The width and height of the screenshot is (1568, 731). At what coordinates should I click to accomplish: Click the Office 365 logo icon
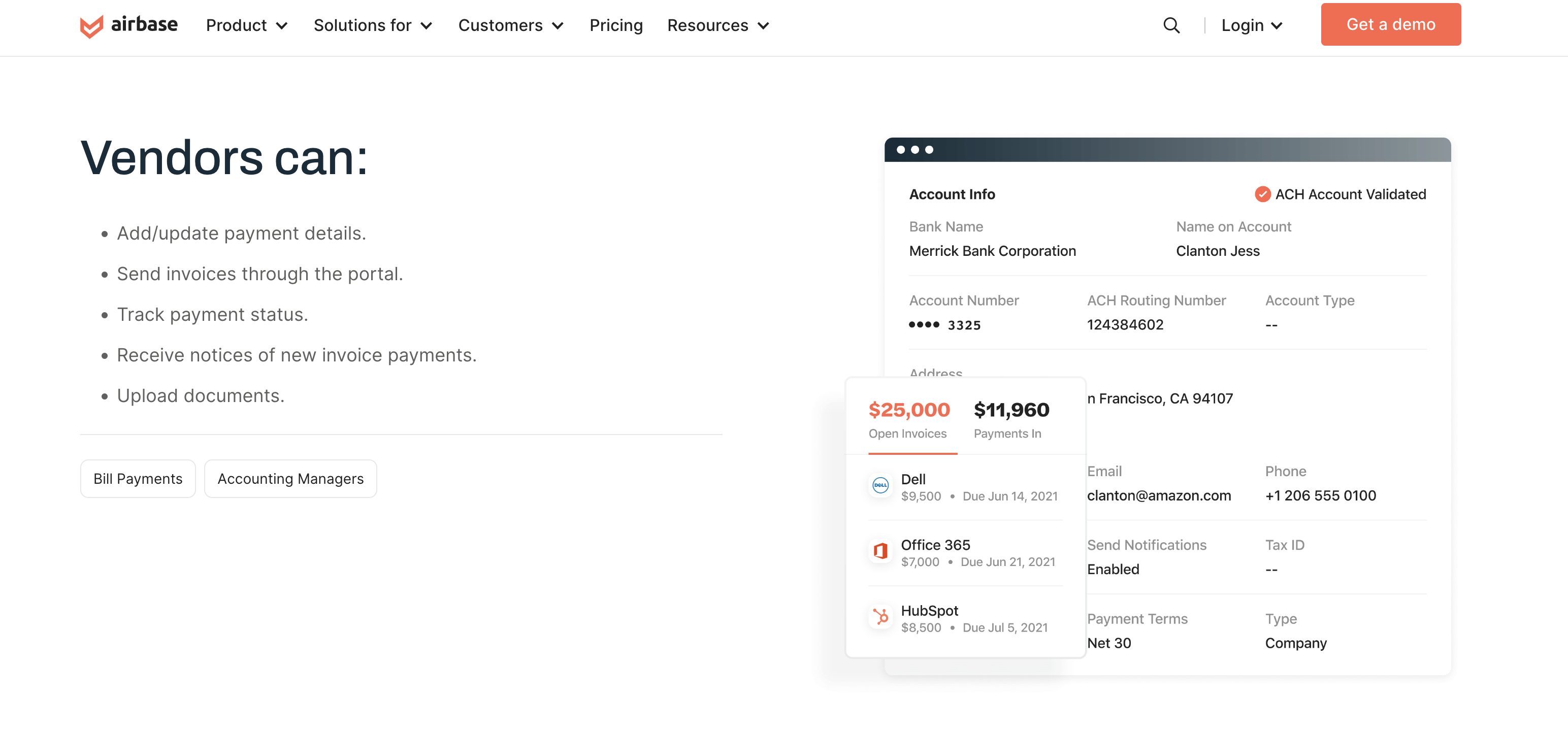tap(880, 551)
